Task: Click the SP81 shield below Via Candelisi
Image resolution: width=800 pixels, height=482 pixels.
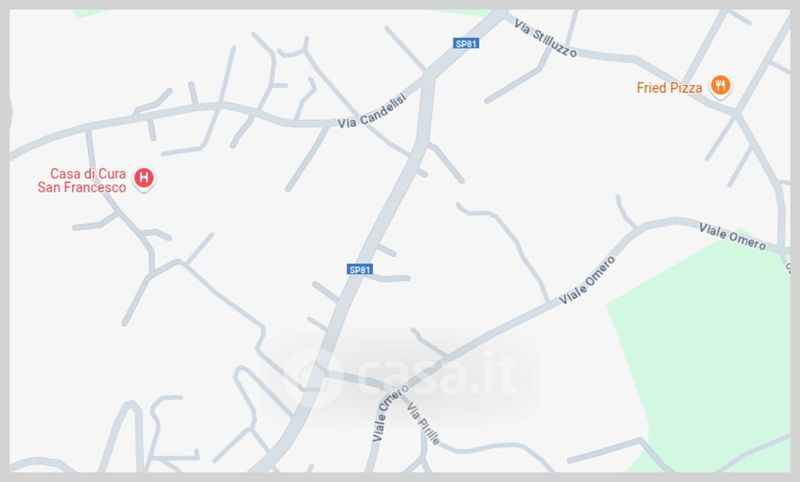Action: 360,269
